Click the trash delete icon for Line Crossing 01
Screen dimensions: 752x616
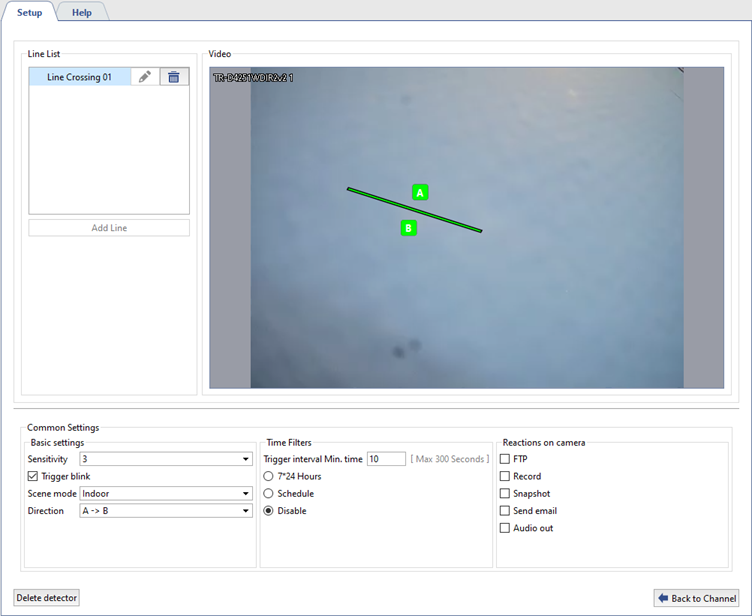[x=174, y=77]
